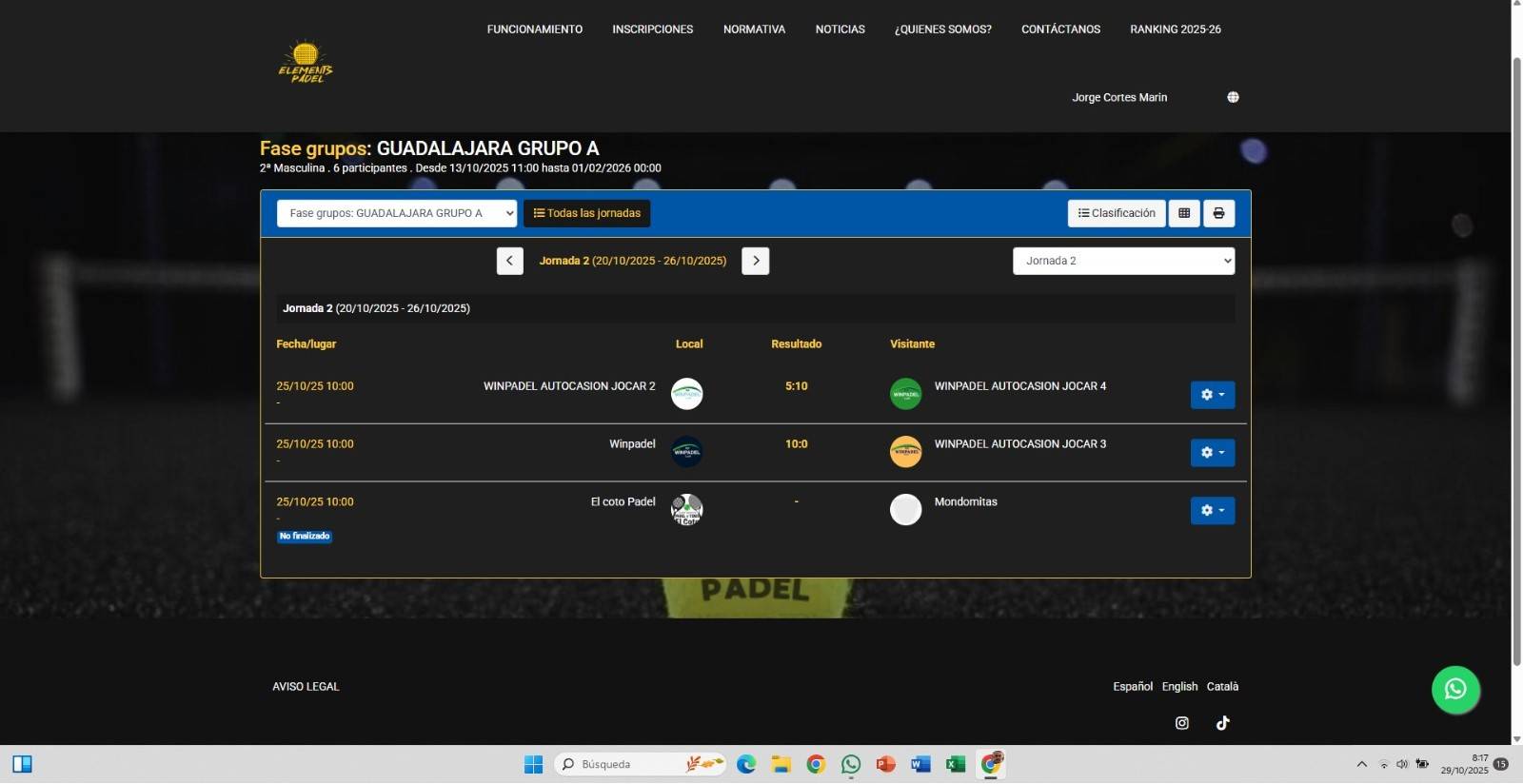Go to next jornada arrow
The height and width of the screenshot is (784, 1523).
pyautogui.click(x=755, y=261)
